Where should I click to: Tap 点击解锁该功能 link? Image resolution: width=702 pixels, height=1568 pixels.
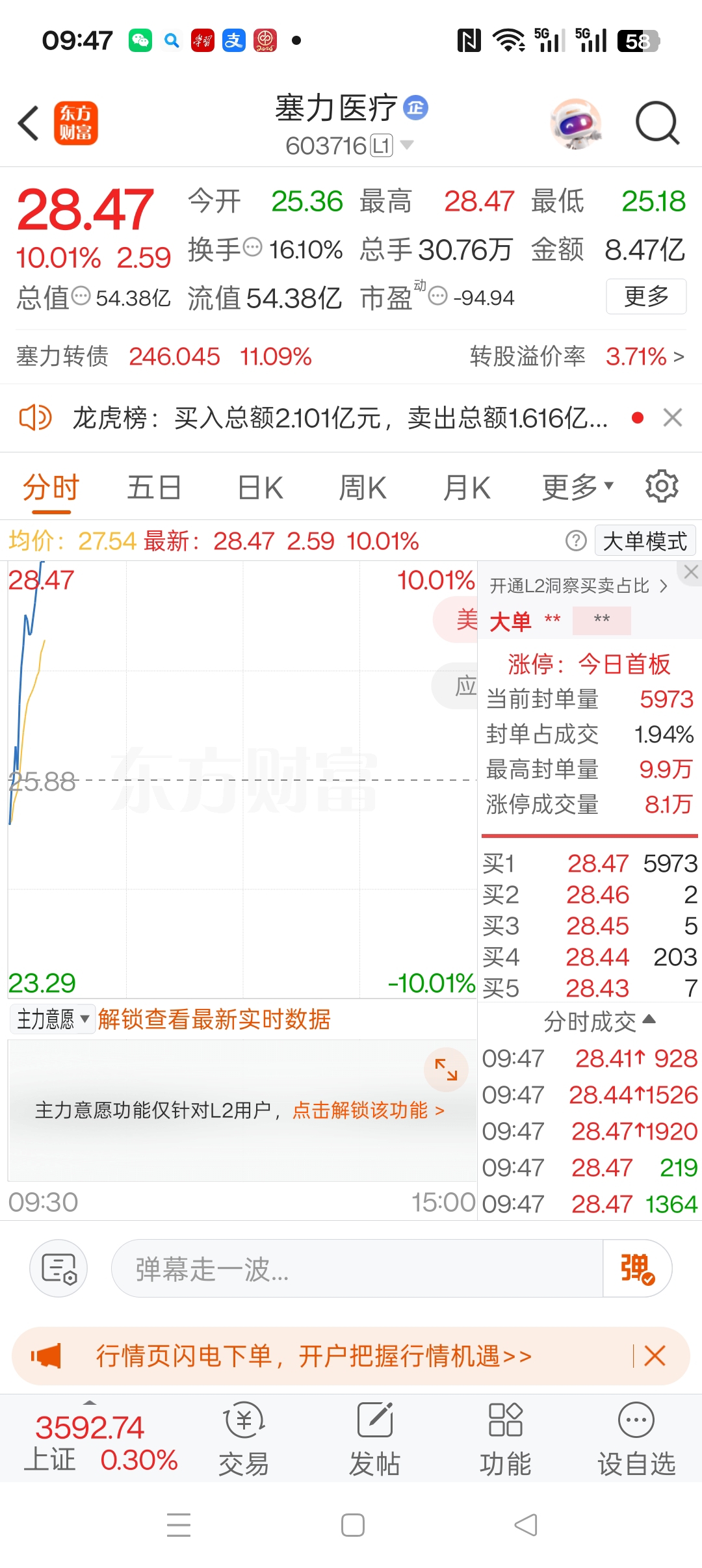pyautogui.click(x=368, y=1110)
